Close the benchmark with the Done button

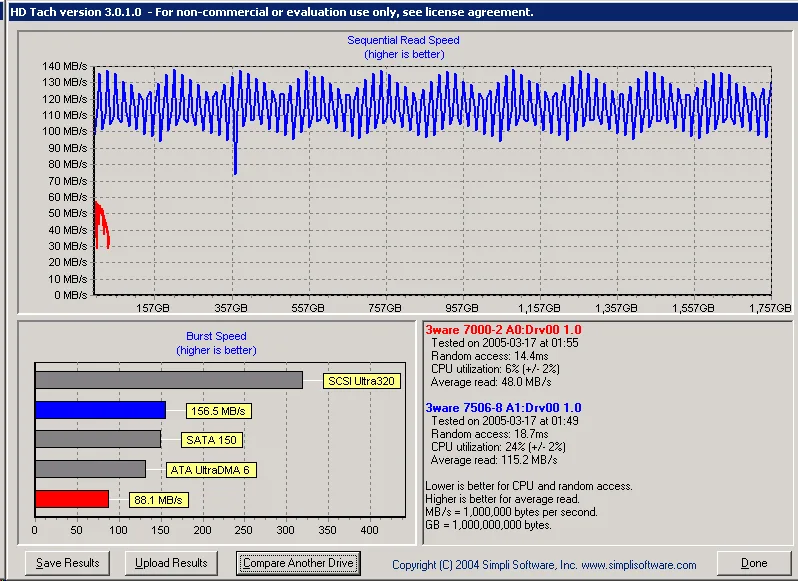(754, 563)
